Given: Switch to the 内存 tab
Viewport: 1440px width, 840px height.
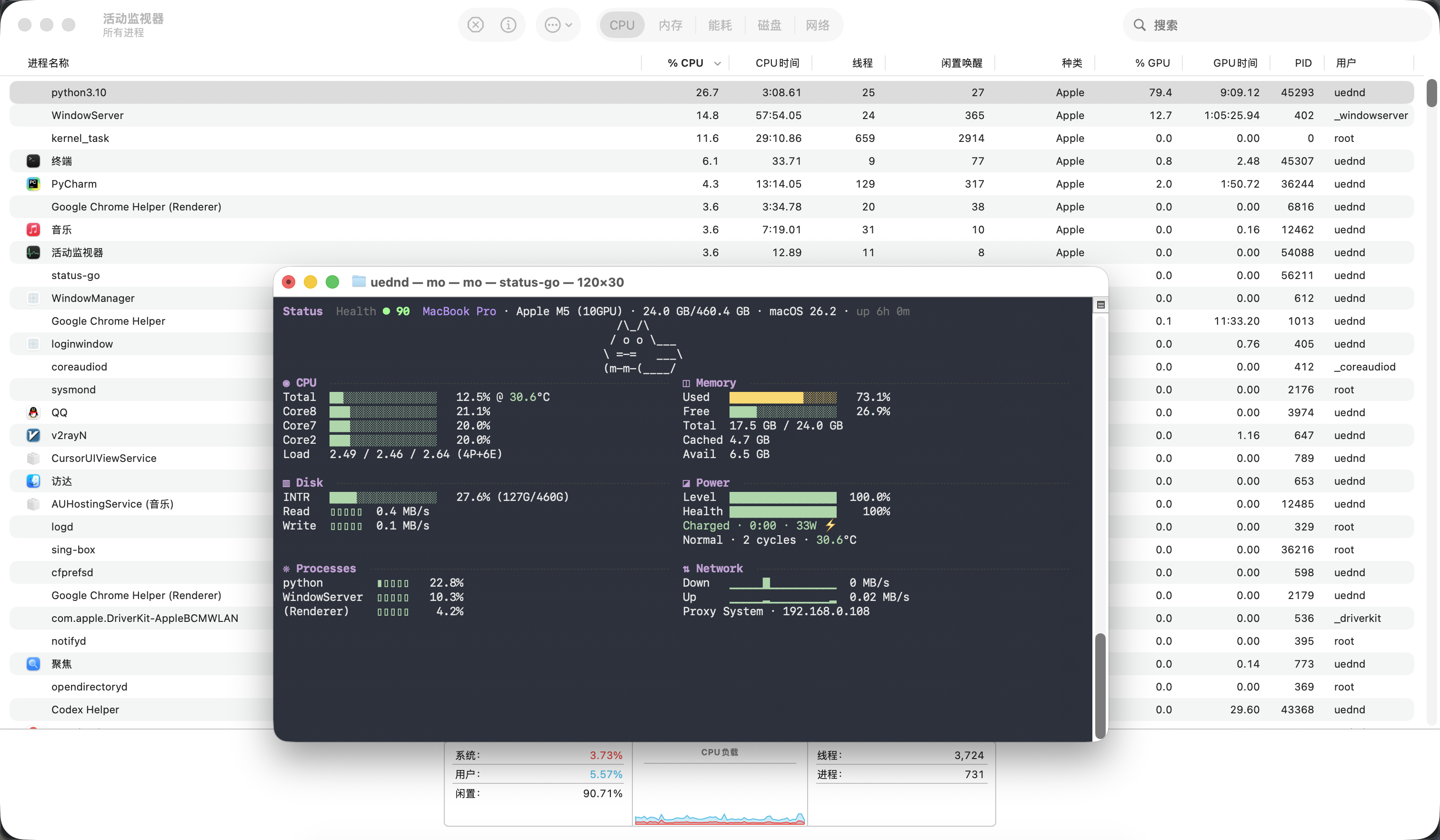Looking at the screenshot, I should 670,25.
